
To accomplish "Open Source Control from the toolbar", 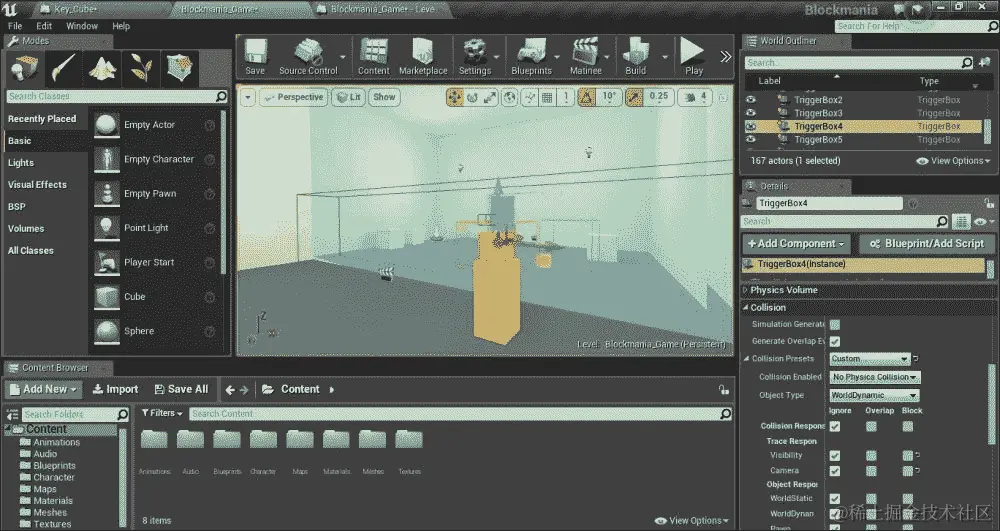I will coord(308,56).
